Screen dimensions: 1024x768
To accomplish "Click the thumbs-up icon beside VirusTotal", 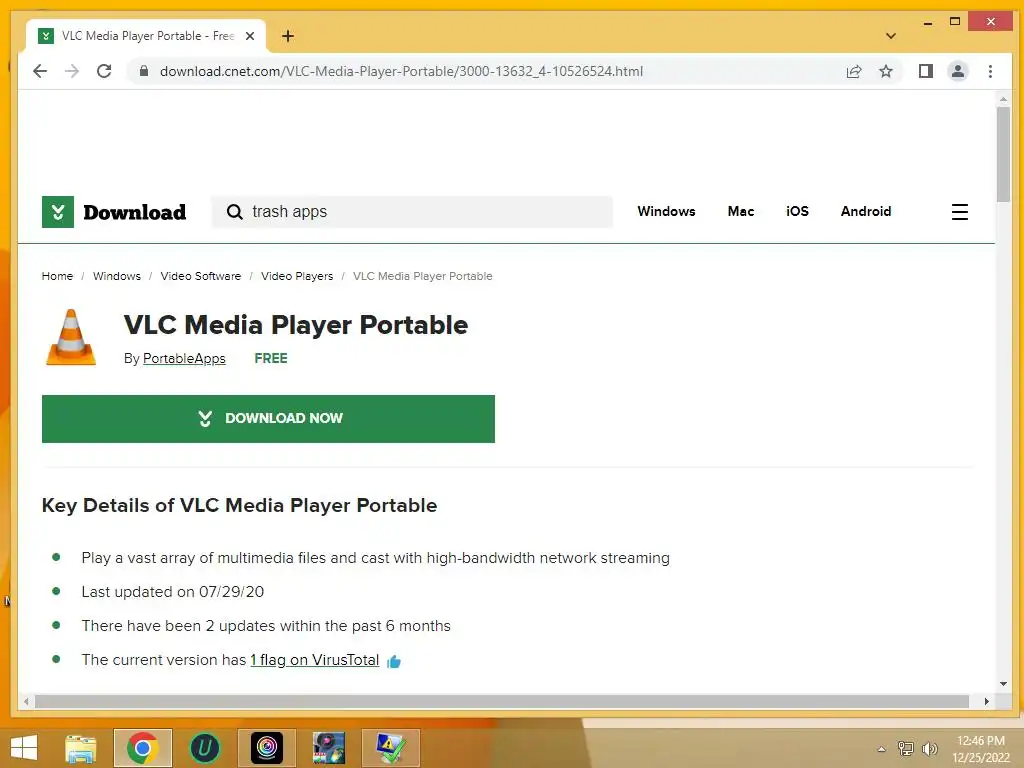I will pos(394,661).
